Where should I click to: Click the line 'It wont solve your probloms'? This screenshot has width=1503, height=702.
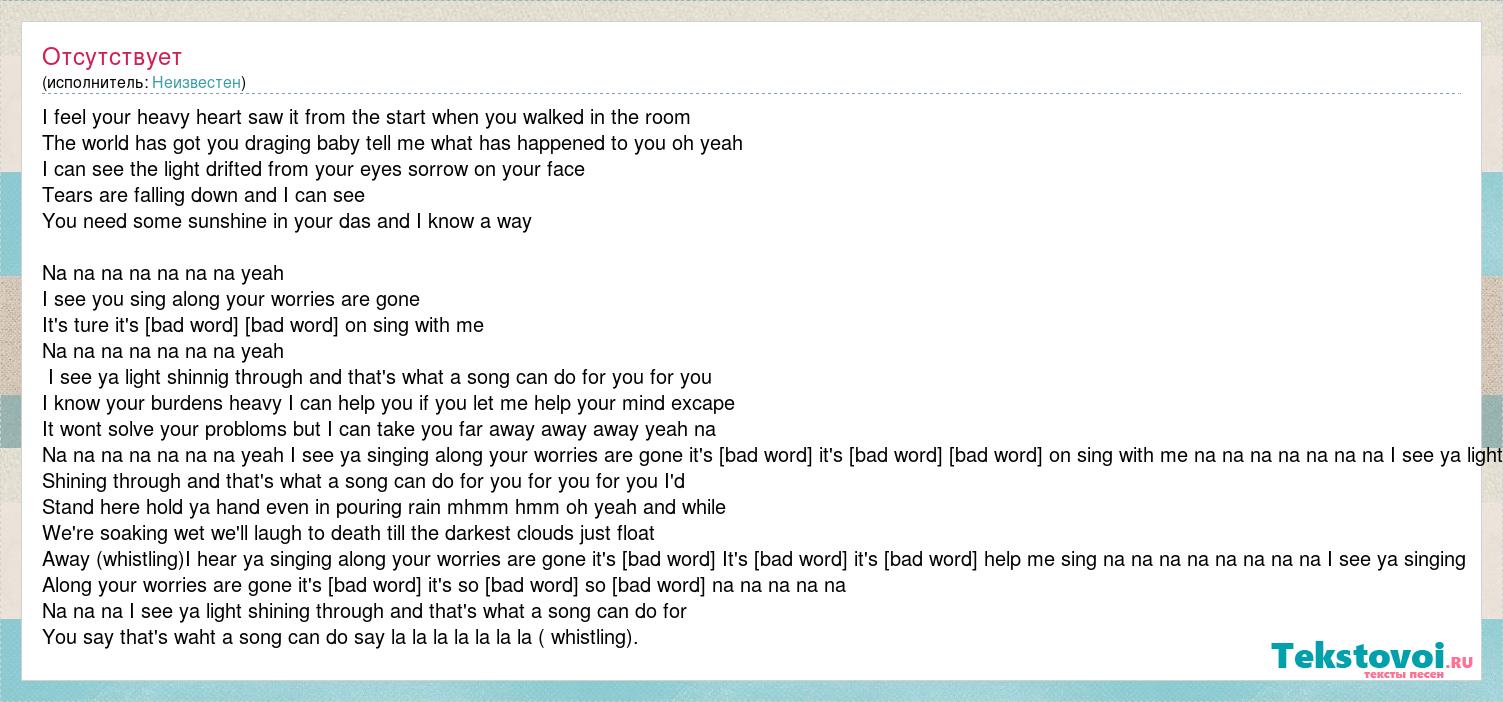coord(379,430)
